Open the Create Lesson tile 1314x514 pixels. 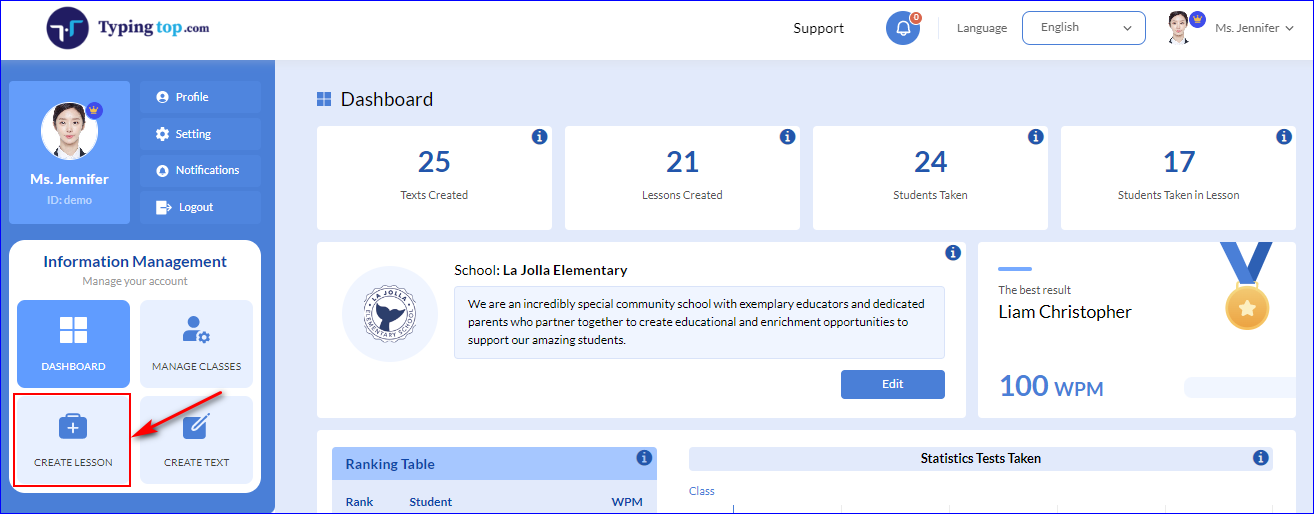coord(73,440)
